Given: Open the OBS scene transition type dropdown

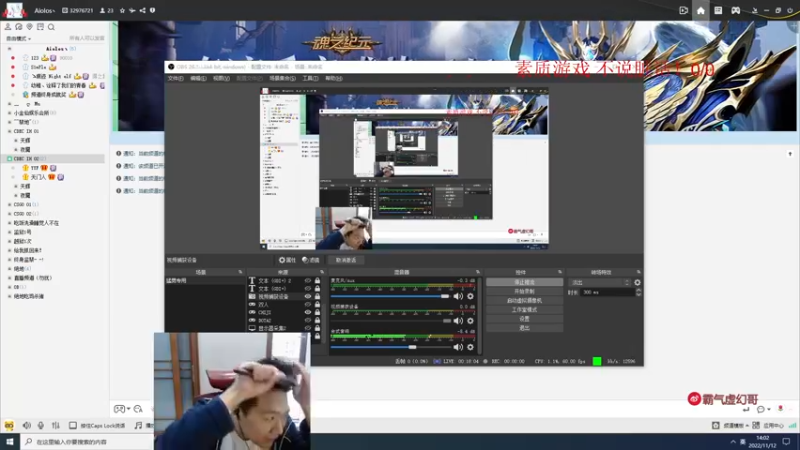Looking at the screenshot, I should pyautogui.click(x=600, y=282).
